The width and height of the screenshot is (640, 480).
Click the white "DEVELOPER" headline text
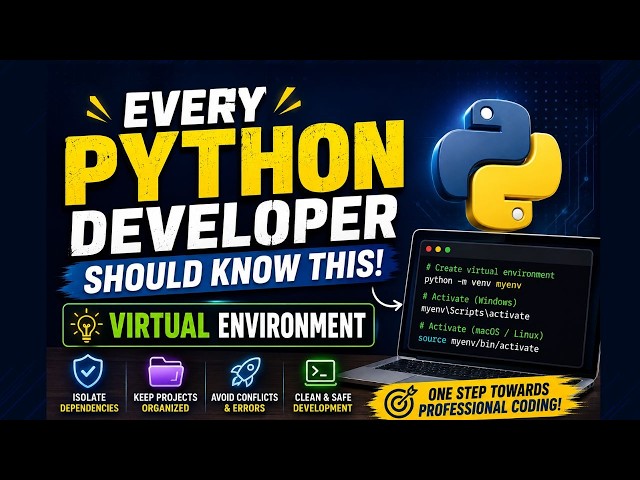tap(233, 225)
